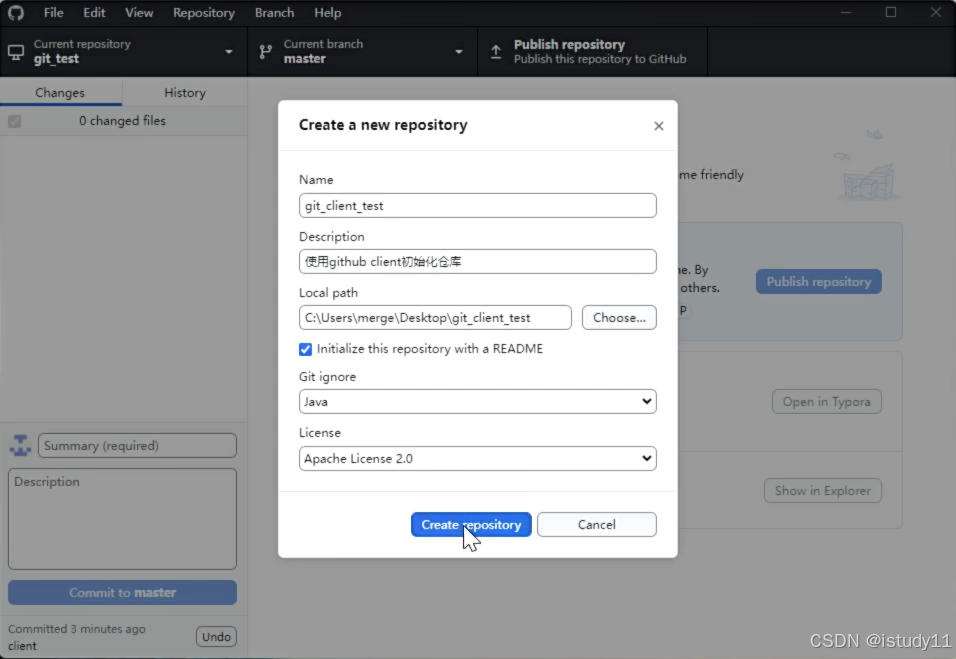Click the Open in Typora button

(x=826, y=402)
